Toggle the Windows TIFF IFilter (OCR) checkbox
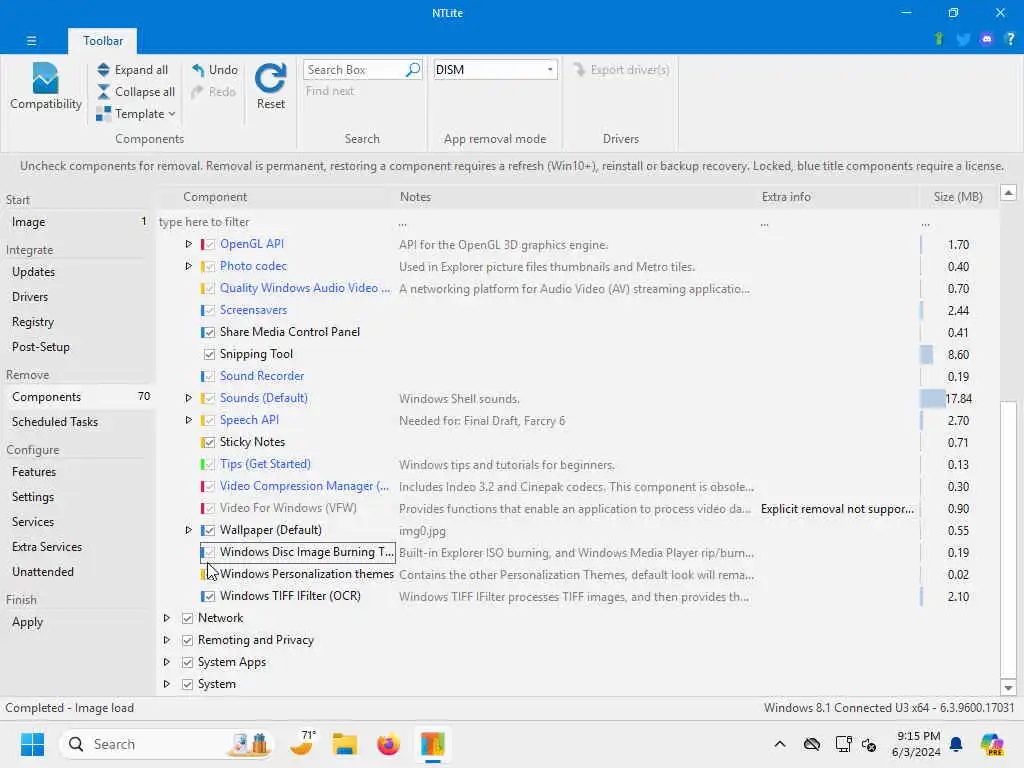The image size is (1024, 768). point(209,596)
